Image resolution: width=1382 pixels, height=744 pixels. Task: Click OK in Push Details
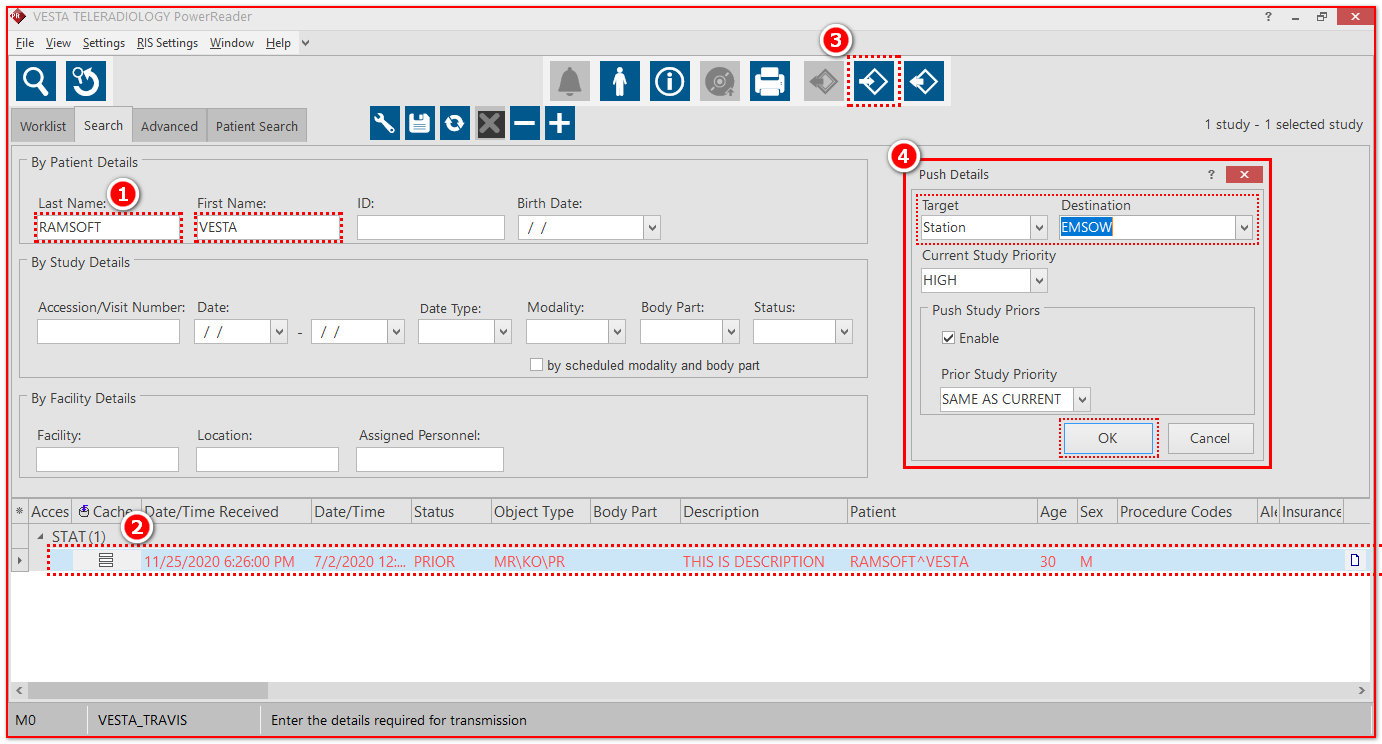click(1108, 438)
